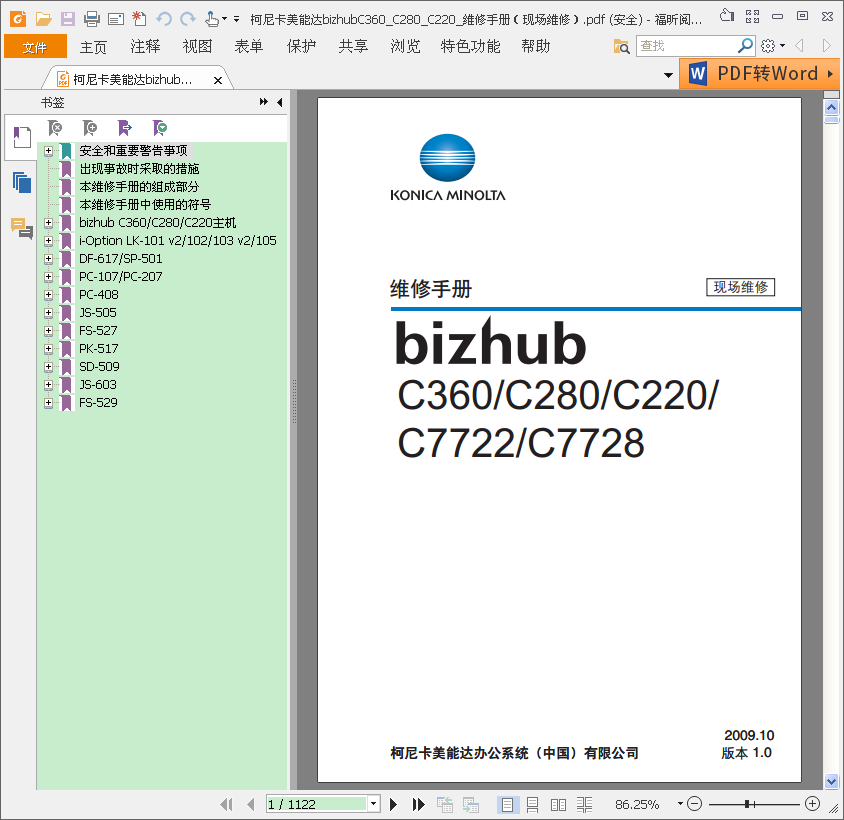Open the 本维修手册中使用的符号 bookmark
Viewport: 844px width, 820px height.
[x=145, y=205]
